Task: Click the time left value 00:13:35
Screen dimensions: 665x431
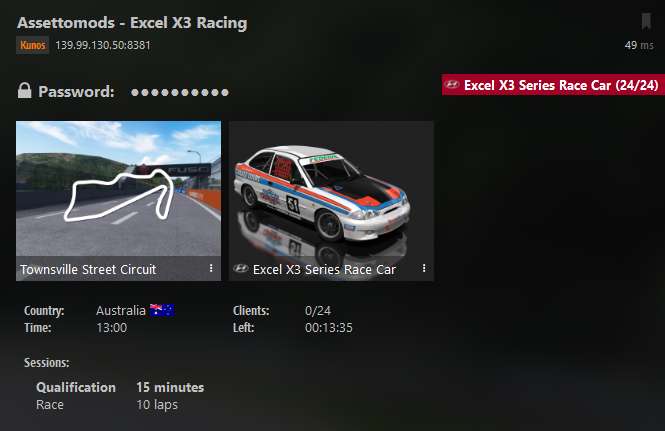Action: [x=329, y=327]
